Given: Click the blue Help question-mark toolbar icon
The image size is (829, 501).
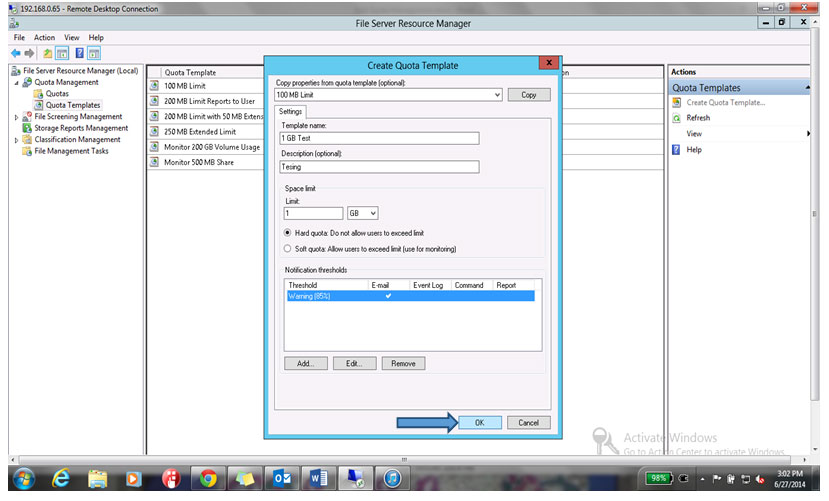Looking at the screenshot, I should point(79,53).
